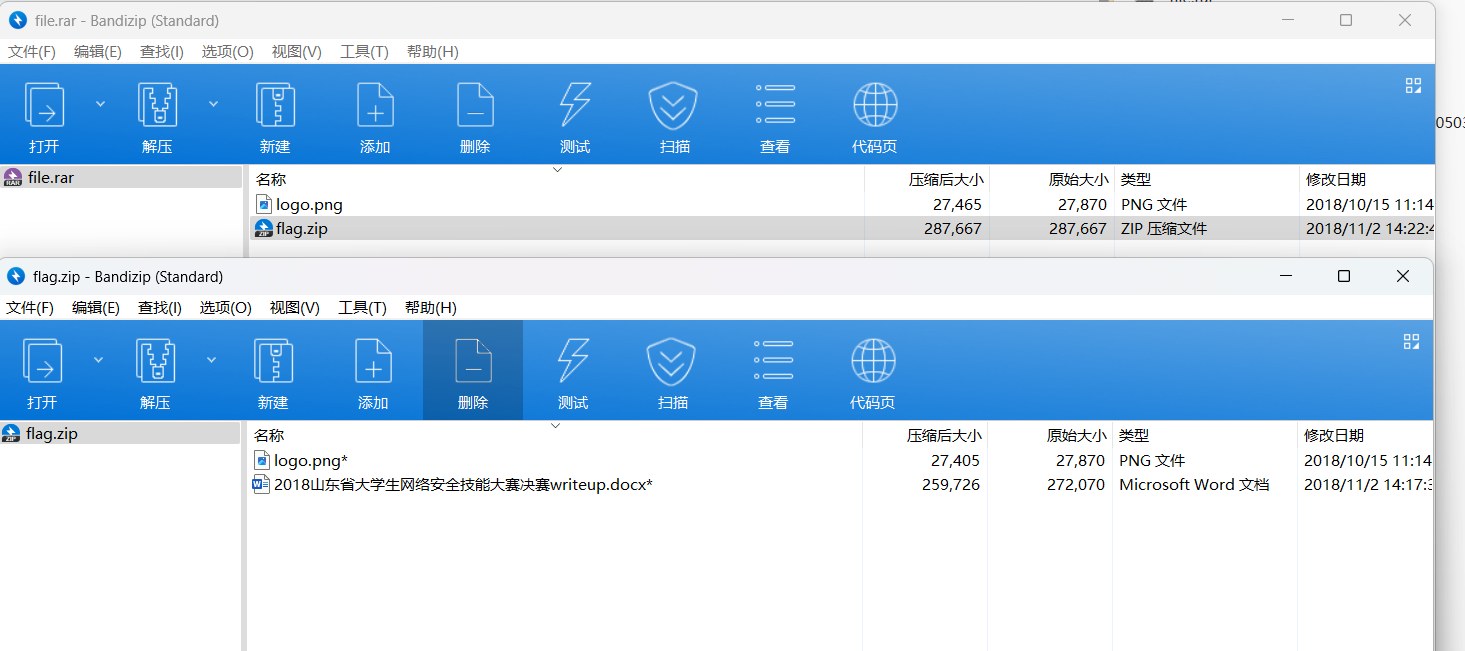Sort by 修改日期 column in file.rar window
This screenshot has width=1465, height=651.
[x=1335, y=180]
